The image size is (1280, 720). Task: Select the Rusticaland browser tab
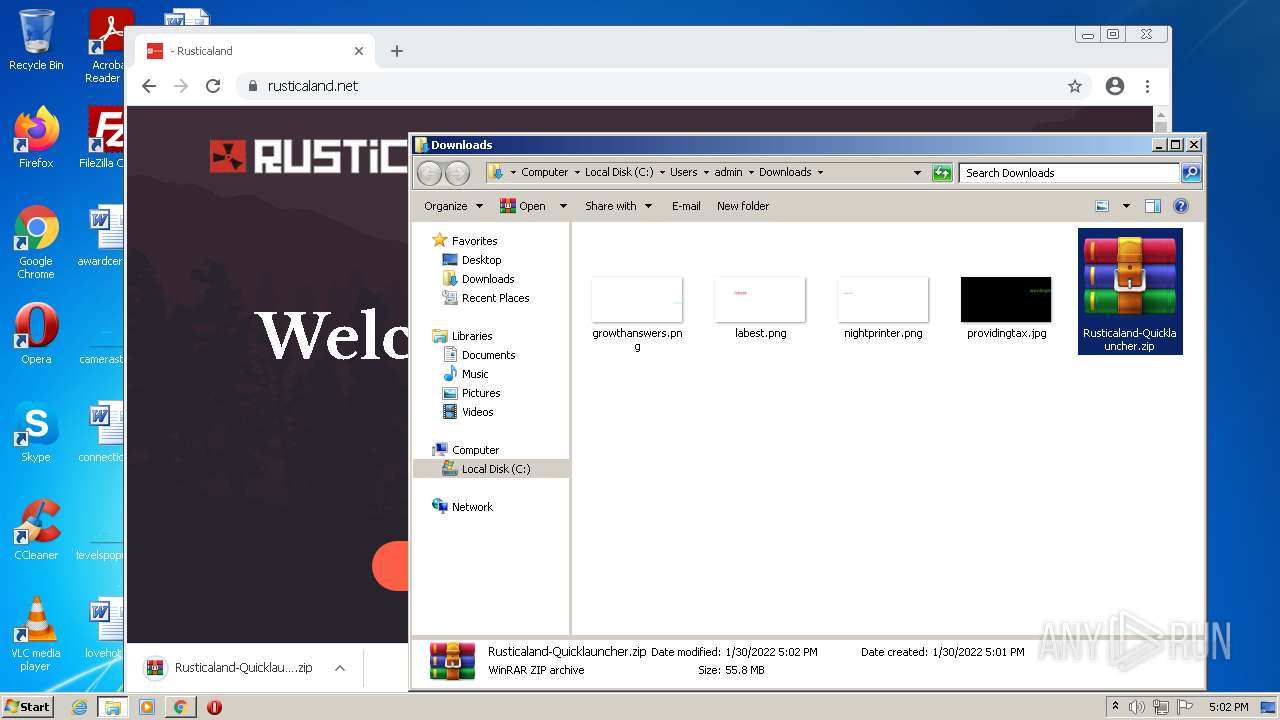[x=255, y=51]
